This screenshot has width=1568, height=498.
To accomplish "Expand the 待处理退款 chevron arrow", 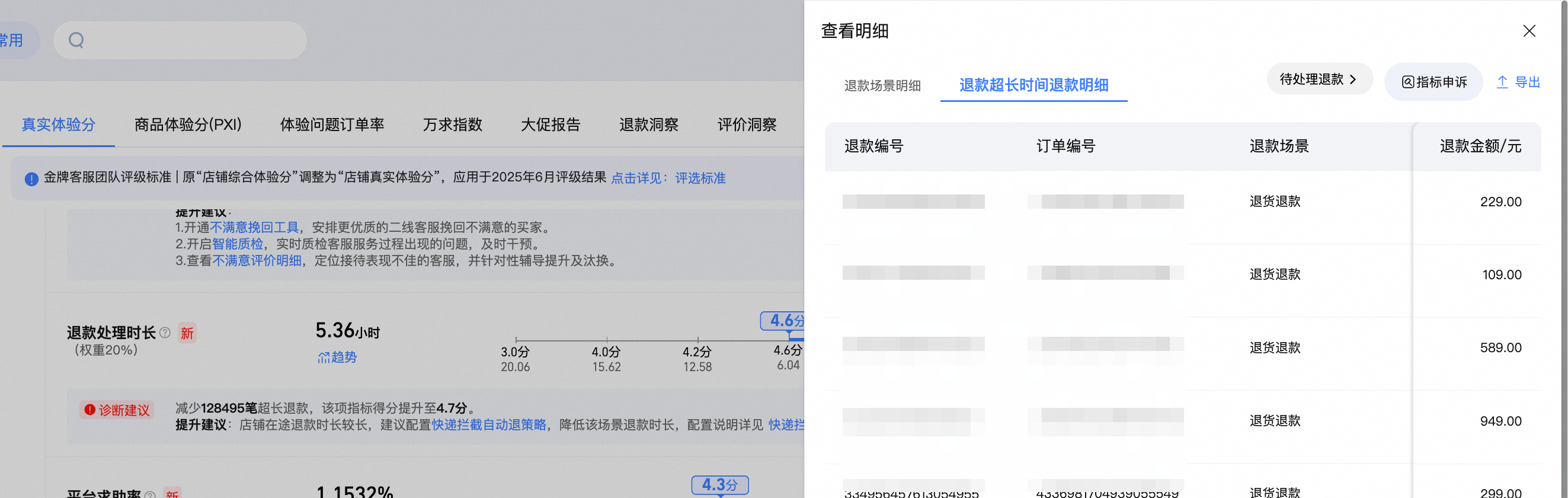I will (x=1352, y=80).
